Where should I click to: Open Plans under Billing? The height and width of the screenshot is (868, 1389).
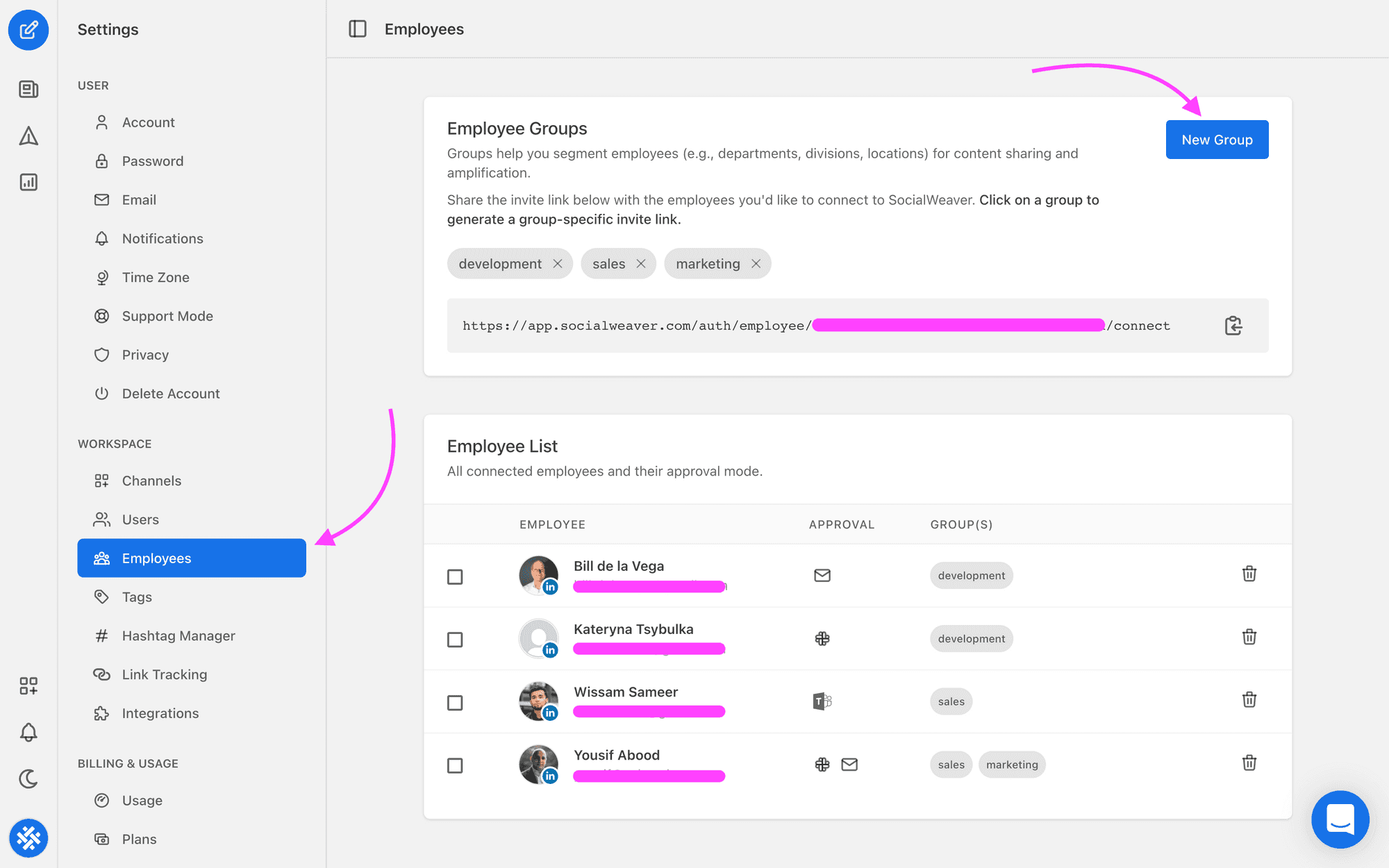[192, 839]
